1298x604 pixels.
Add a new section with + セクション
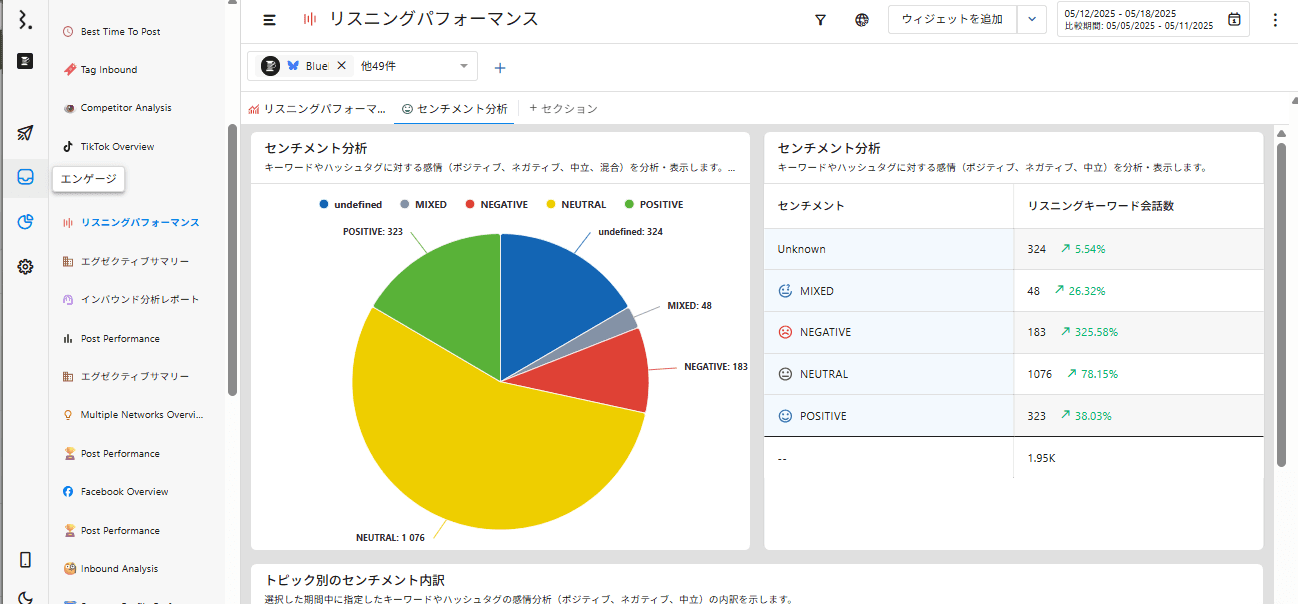(x=562, y=108)
